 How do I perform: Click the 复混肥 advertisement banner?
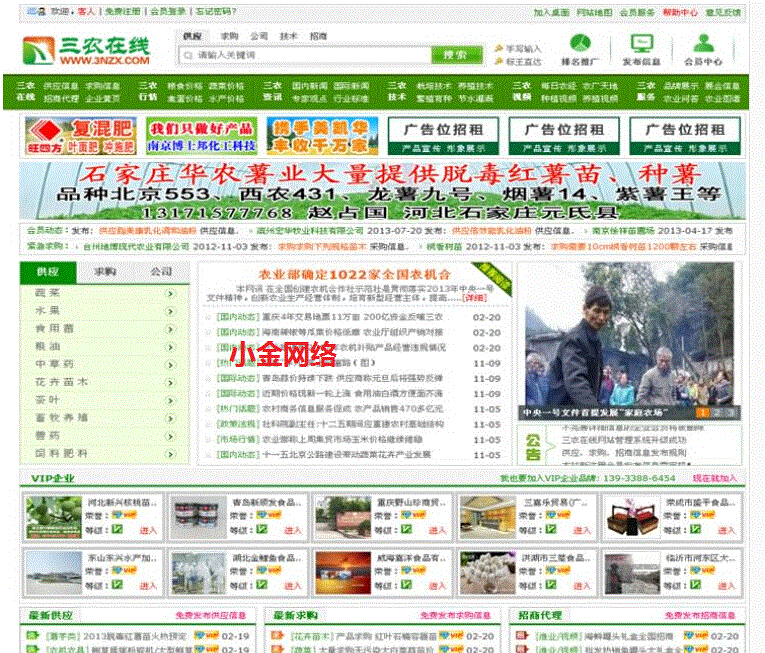coord(79,136)
